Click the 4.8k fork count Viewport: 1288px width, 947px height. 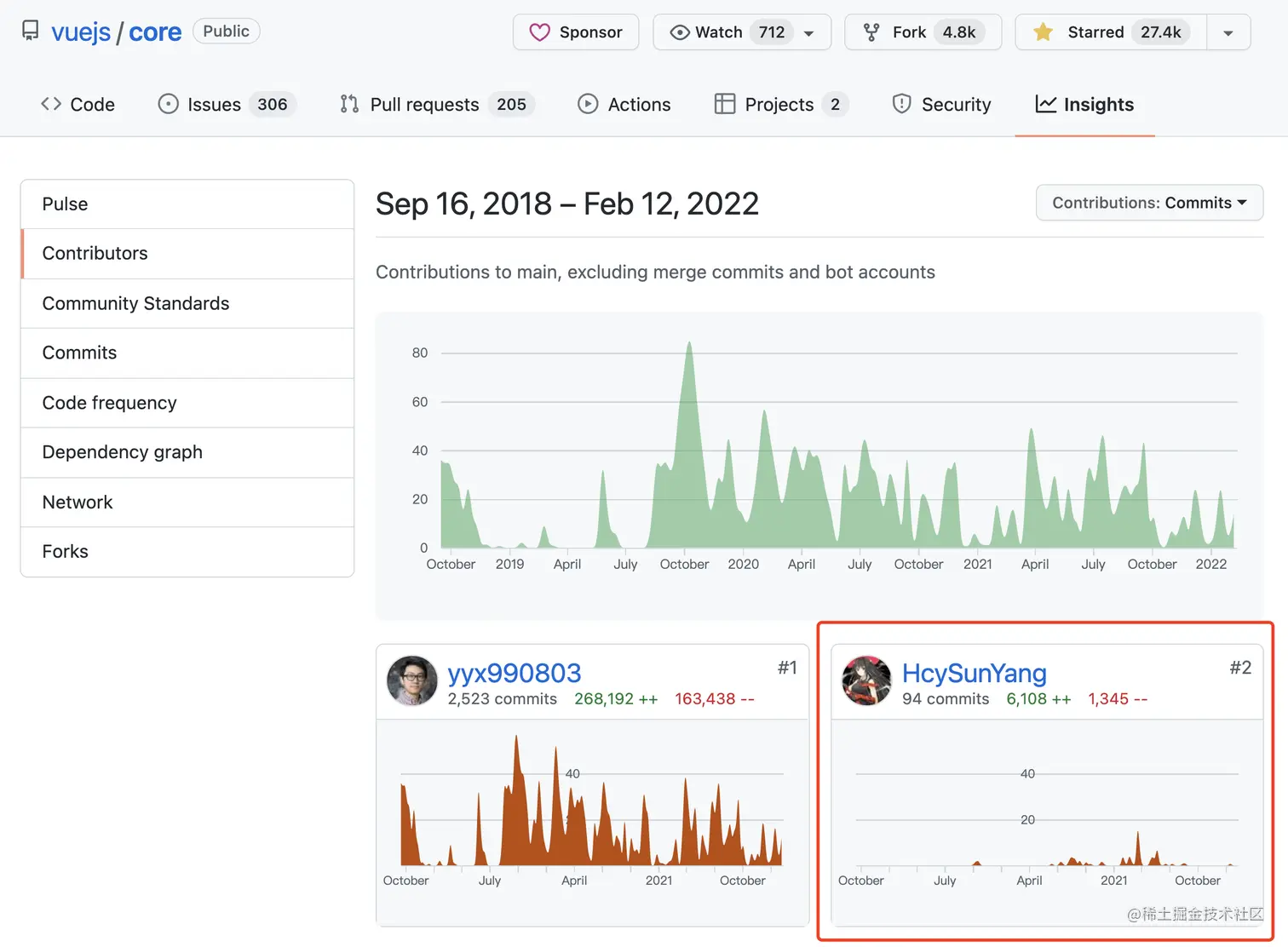point(959,32)
